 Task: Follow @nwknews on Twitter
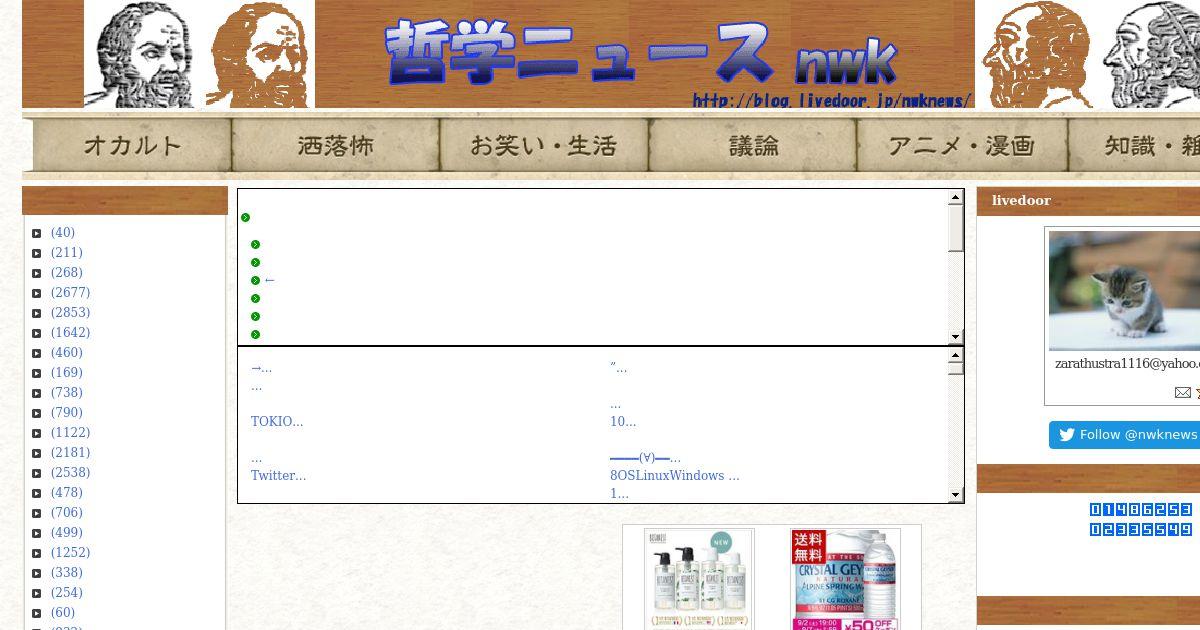[1124, 435]
